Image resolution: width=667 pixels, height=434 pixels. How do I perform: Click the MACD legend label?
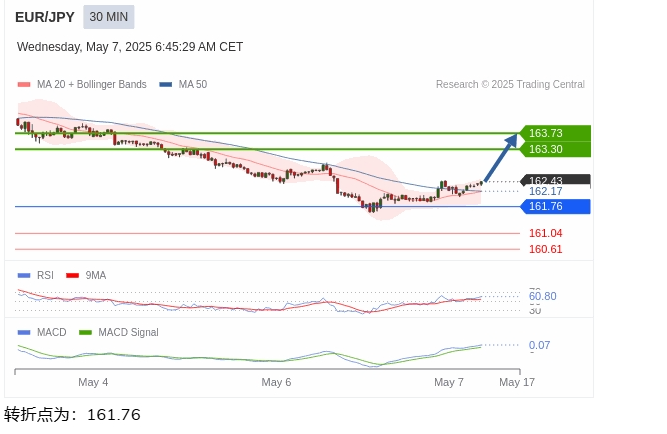[51, 332]
